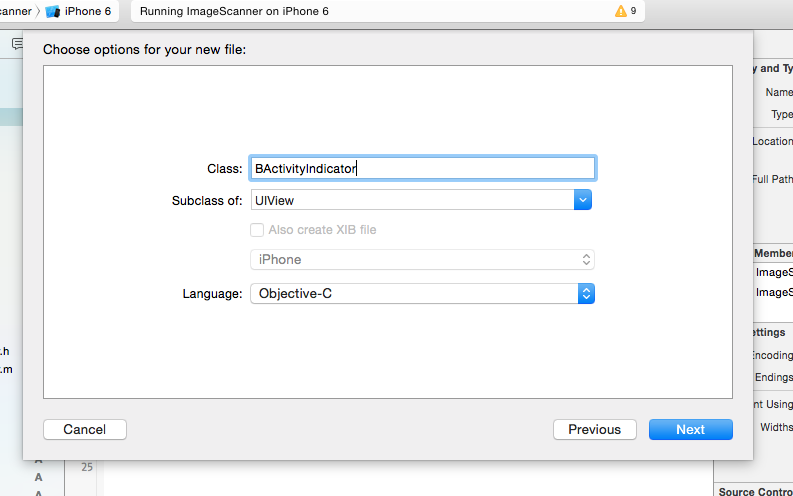
Task: Click into the Class name text field
Action: coord(421,169)
